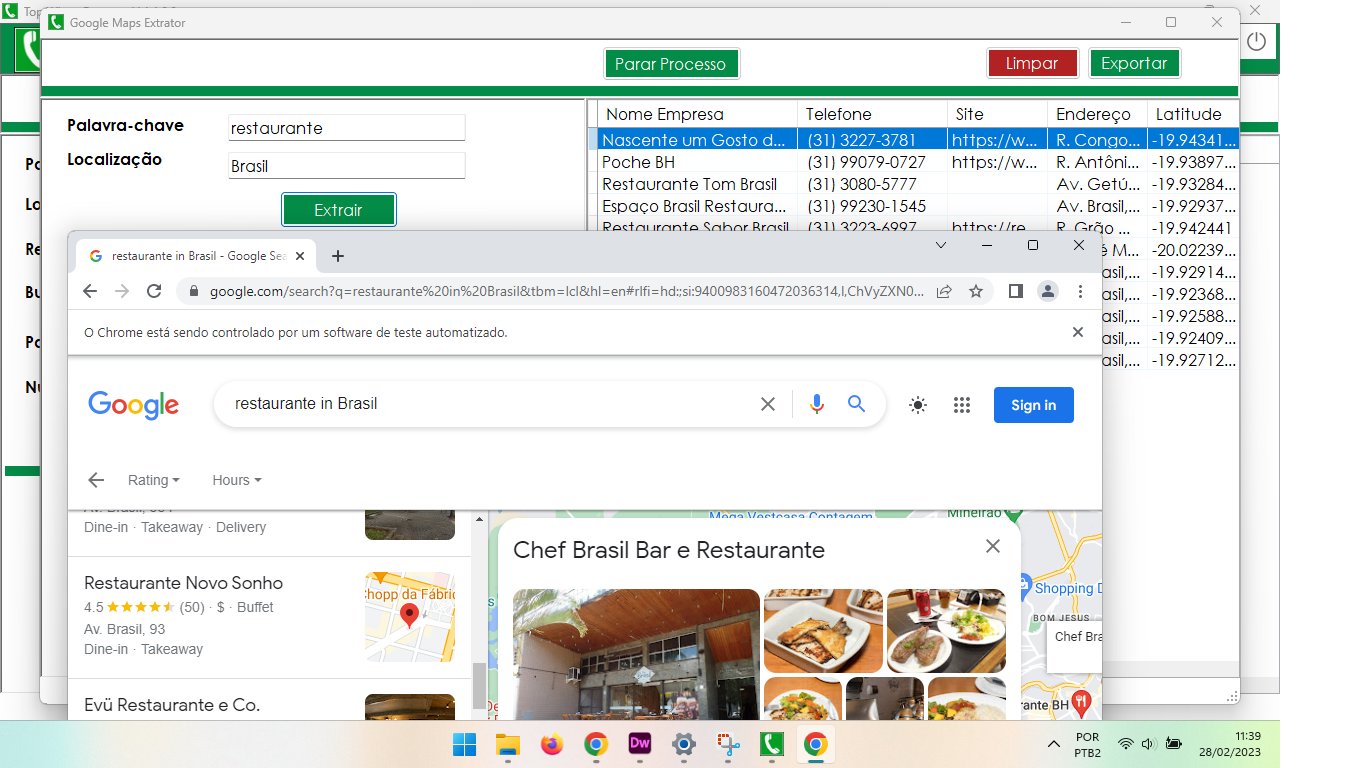Click the voice search microphone icon
1368x768 pixels.
(817, 404)
